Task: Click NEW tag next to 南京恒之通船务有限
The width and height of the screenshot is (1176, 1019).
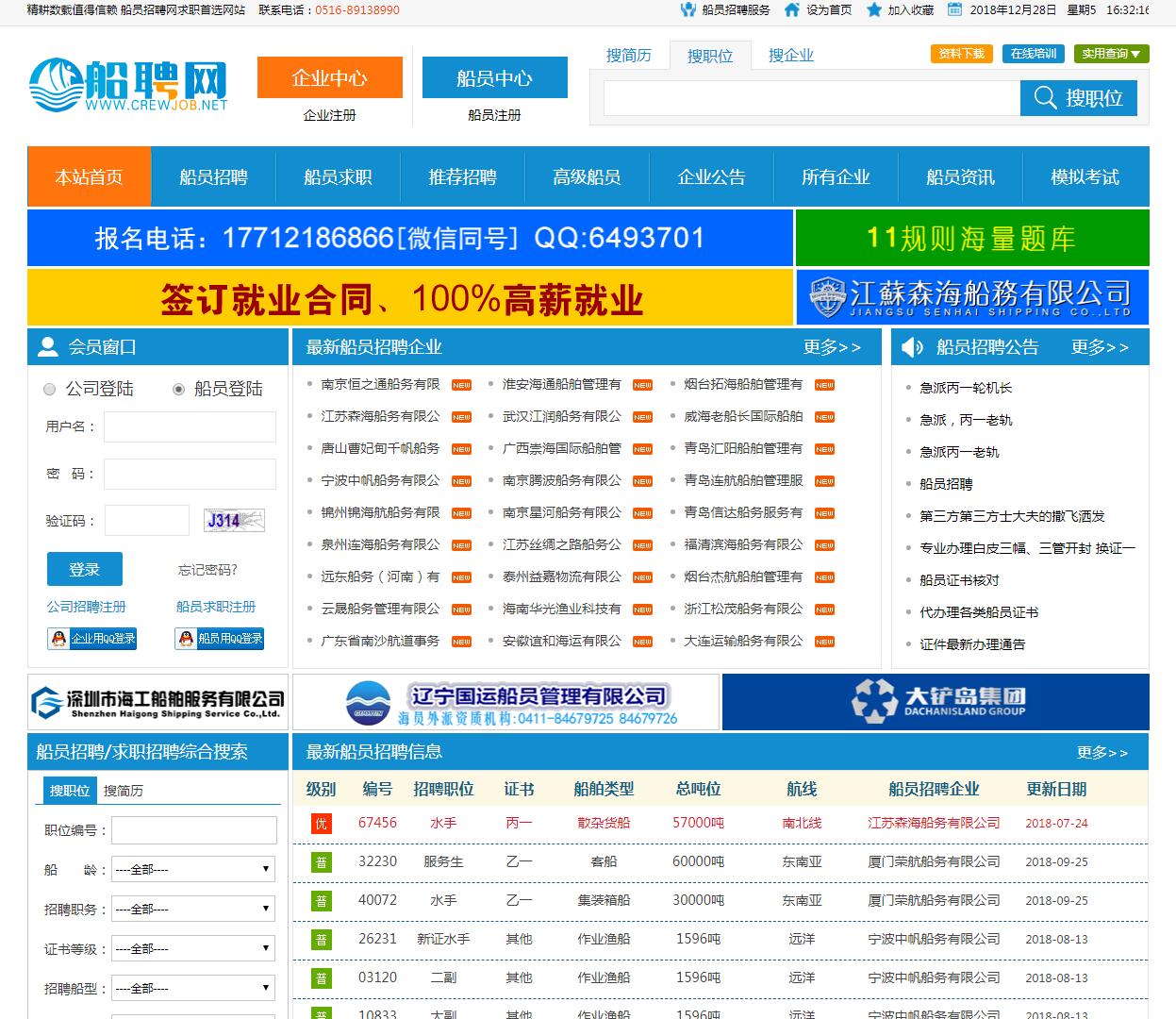Action: (461, 385)
